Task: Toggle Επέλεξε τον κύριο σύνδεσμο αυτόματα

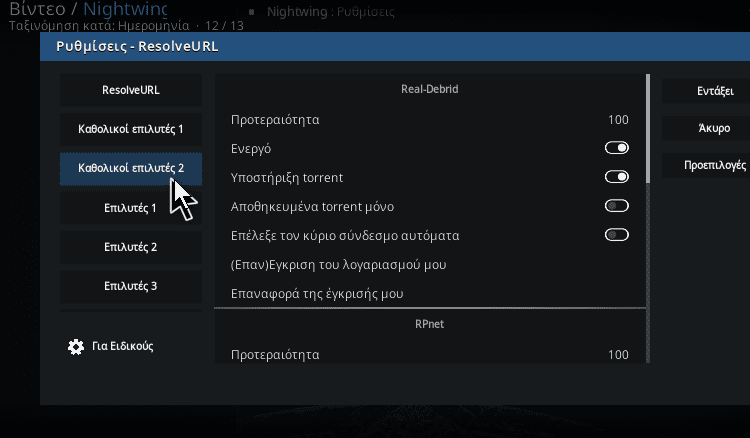Action: click(617, 235)
